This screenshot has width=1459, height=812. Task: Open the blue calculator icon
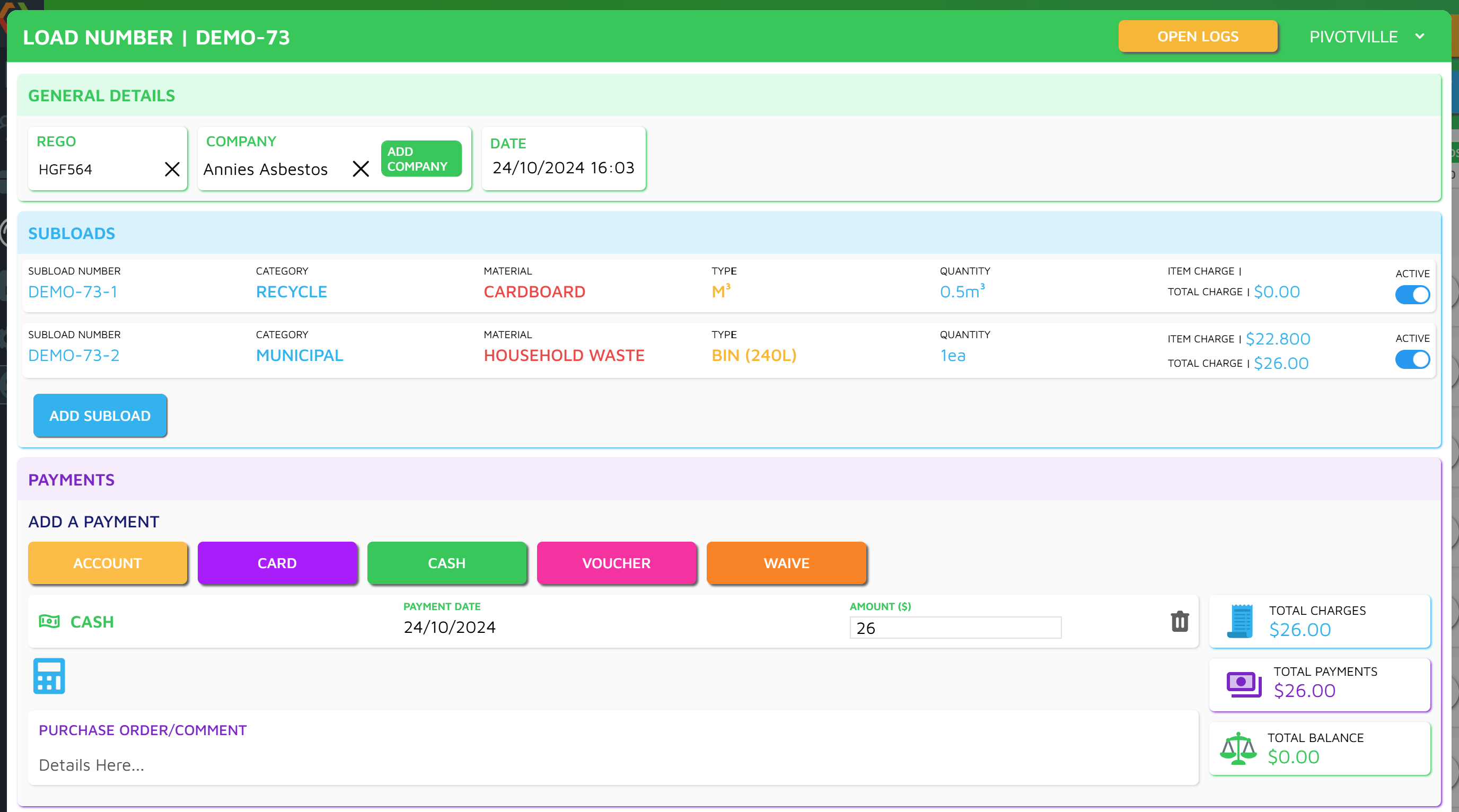(x=49, y=676)
